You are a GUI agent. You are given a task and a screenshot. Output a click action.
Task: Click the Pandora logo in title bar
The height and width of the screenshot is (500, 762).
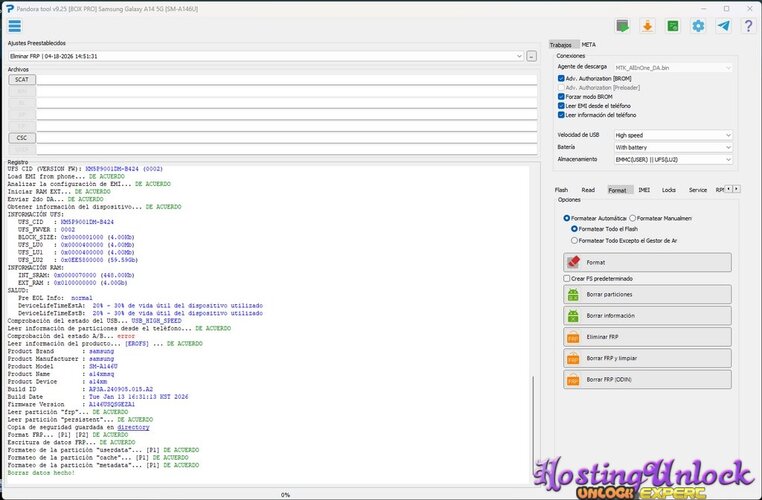pyautogui.click(x=9, y=8)
